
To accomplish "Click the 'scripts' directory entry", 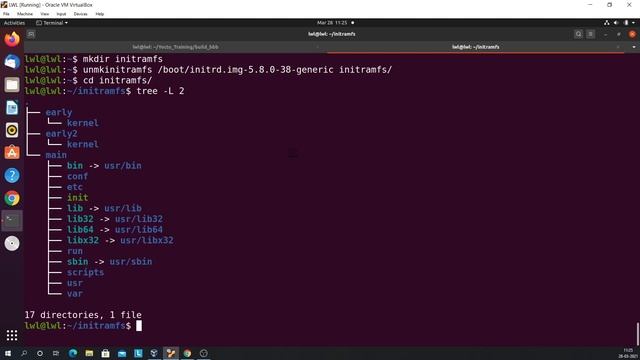I will pyautogui.click(x=85, y=272).
